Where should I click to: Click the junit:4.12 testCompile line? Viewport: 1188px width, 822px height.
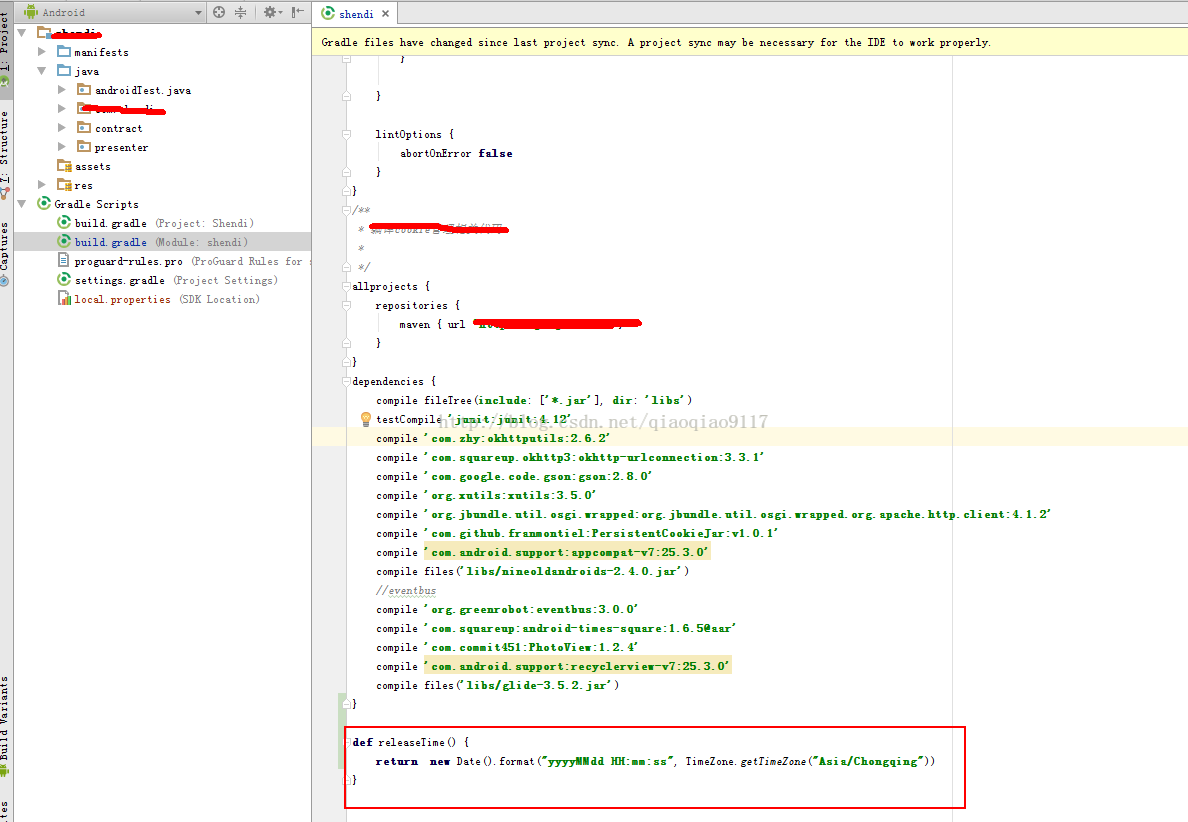tap(474, 420)
